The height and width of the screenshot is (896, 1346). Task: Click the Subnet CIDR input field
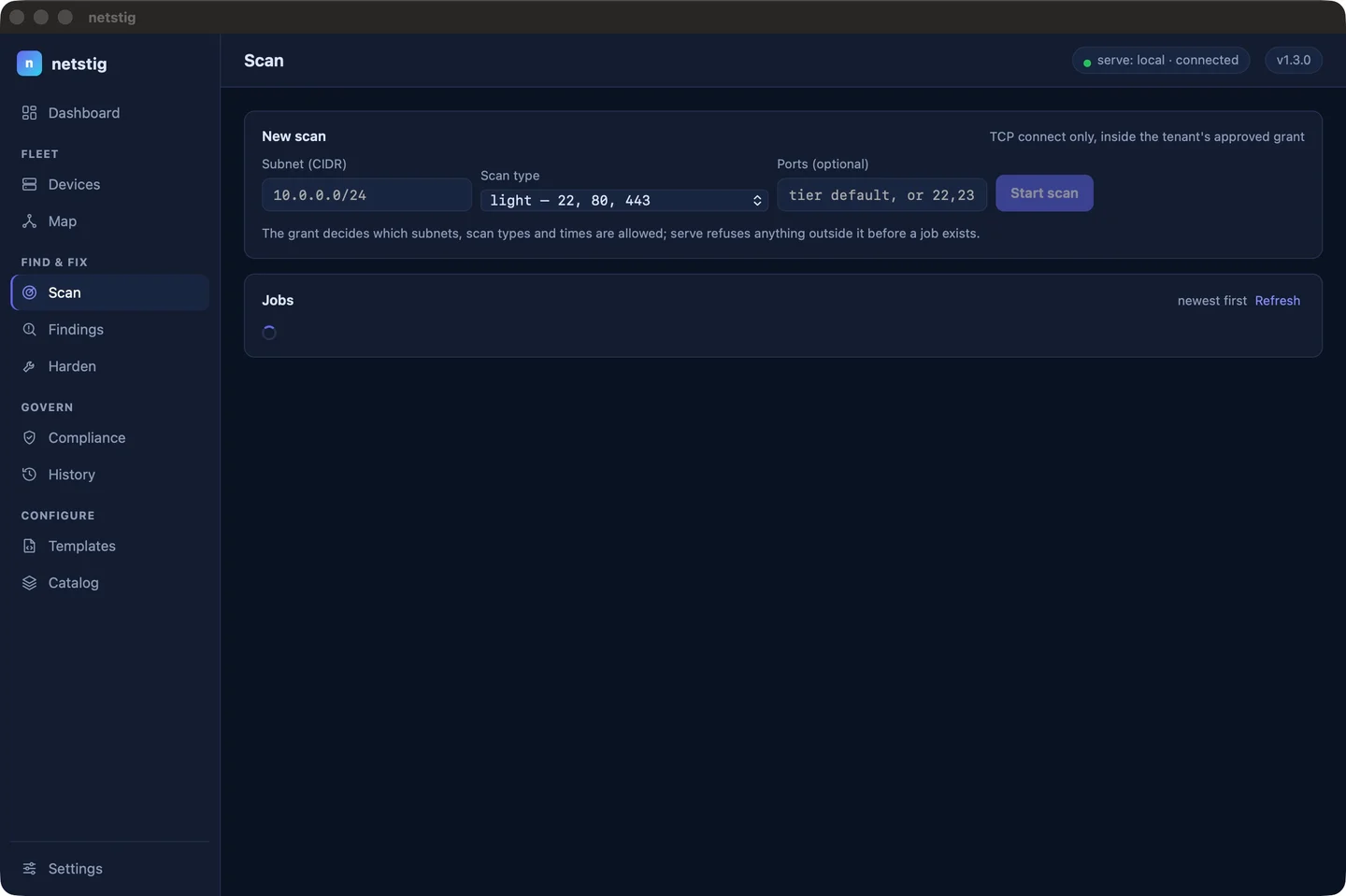pyautogui.click(x=366, y=195)
